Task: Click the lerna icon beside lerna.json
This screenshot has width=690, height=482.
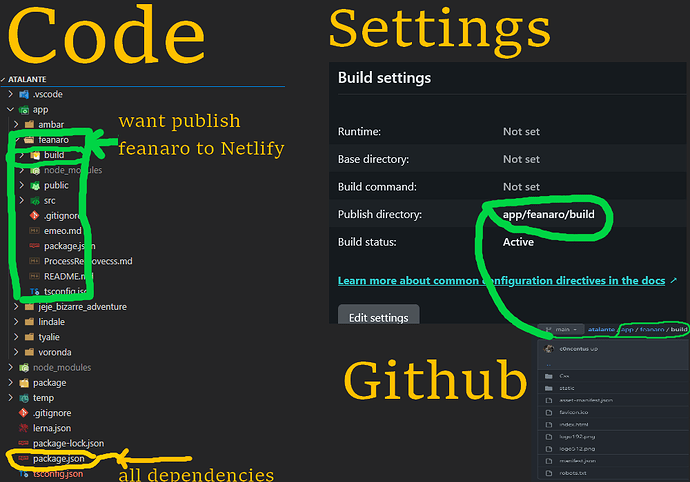Action: tap(24, 428)
